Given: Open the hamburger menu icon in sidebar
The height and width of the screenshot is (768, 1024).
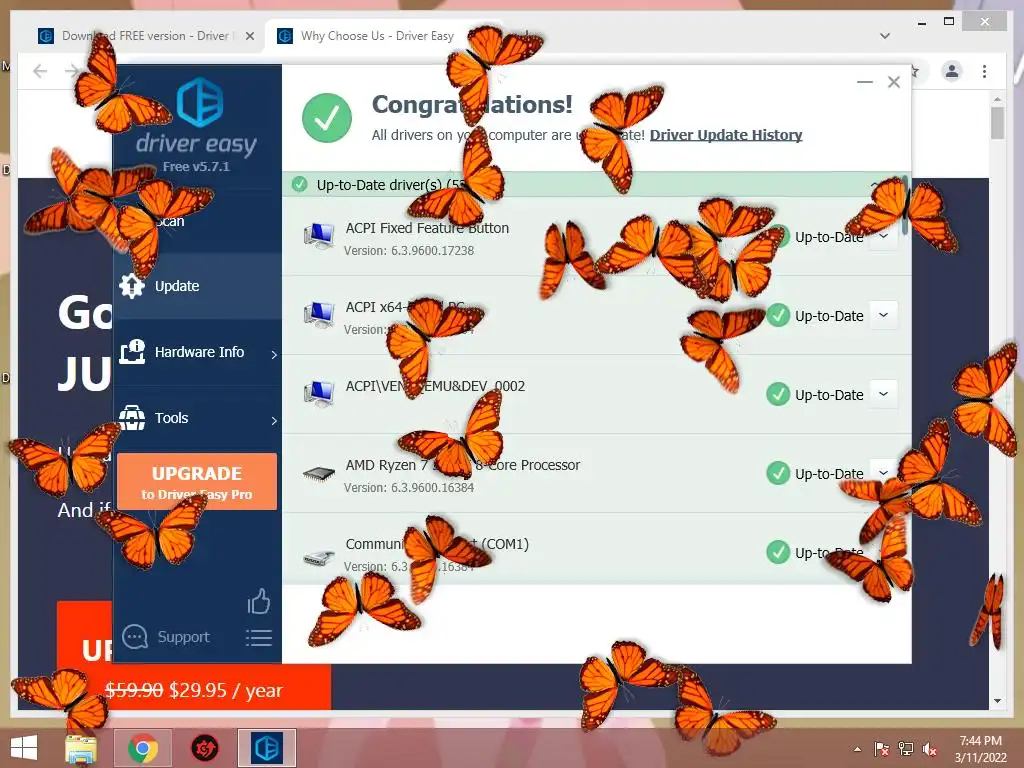Looking at the screenshot, I should click(259, 638).
